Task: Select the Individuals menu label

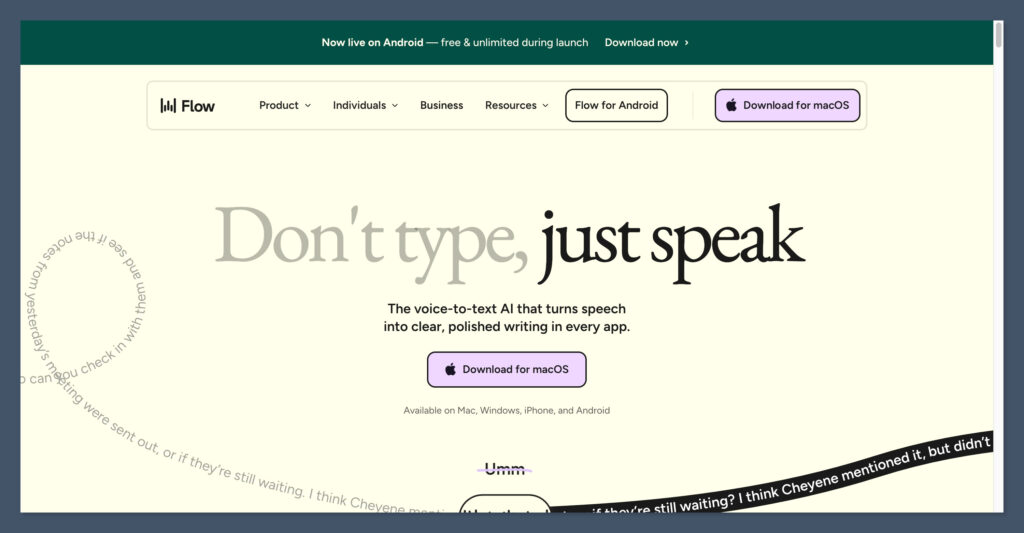Action: coord(359,105)
